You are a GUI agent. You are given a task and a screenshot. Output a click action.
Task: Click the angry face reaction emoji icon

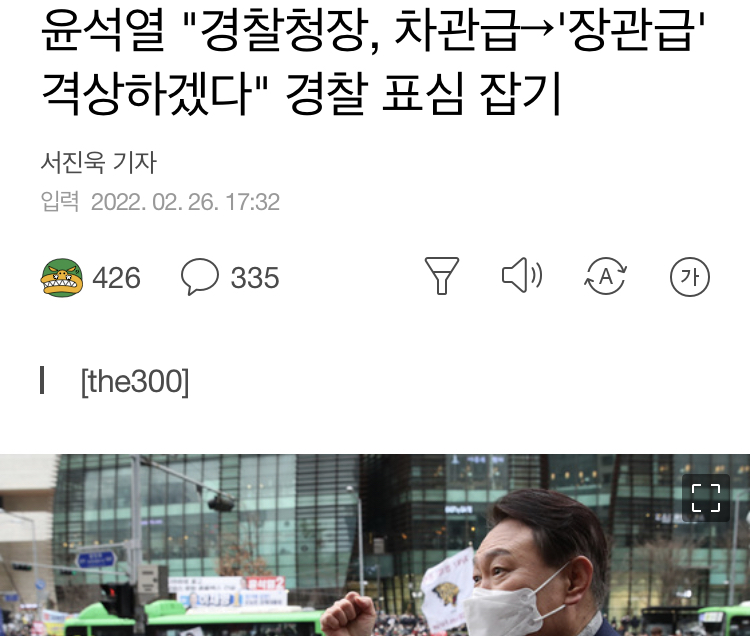(x=61, y=277)
